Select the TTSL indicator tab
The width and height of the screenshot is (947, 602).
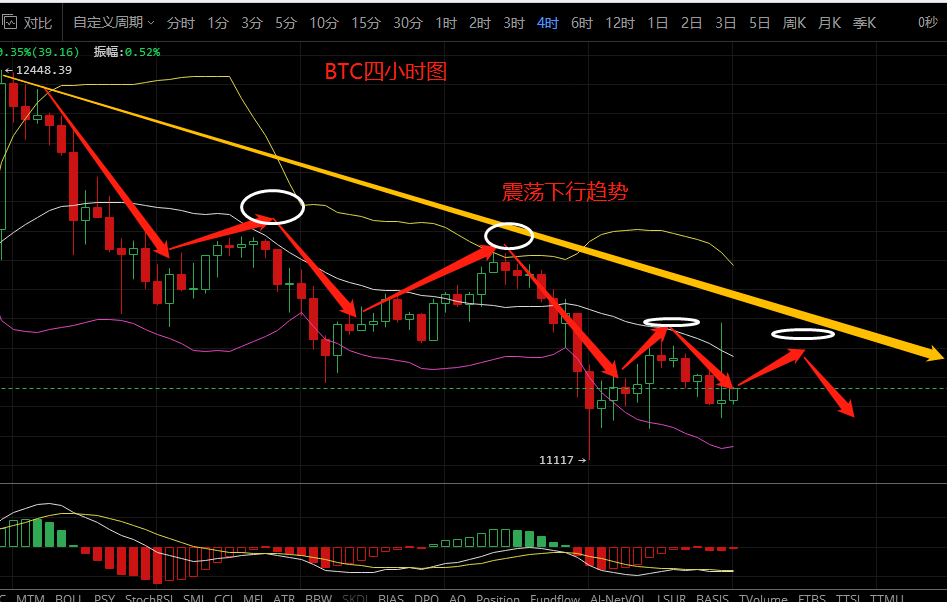tap(848, 598)
